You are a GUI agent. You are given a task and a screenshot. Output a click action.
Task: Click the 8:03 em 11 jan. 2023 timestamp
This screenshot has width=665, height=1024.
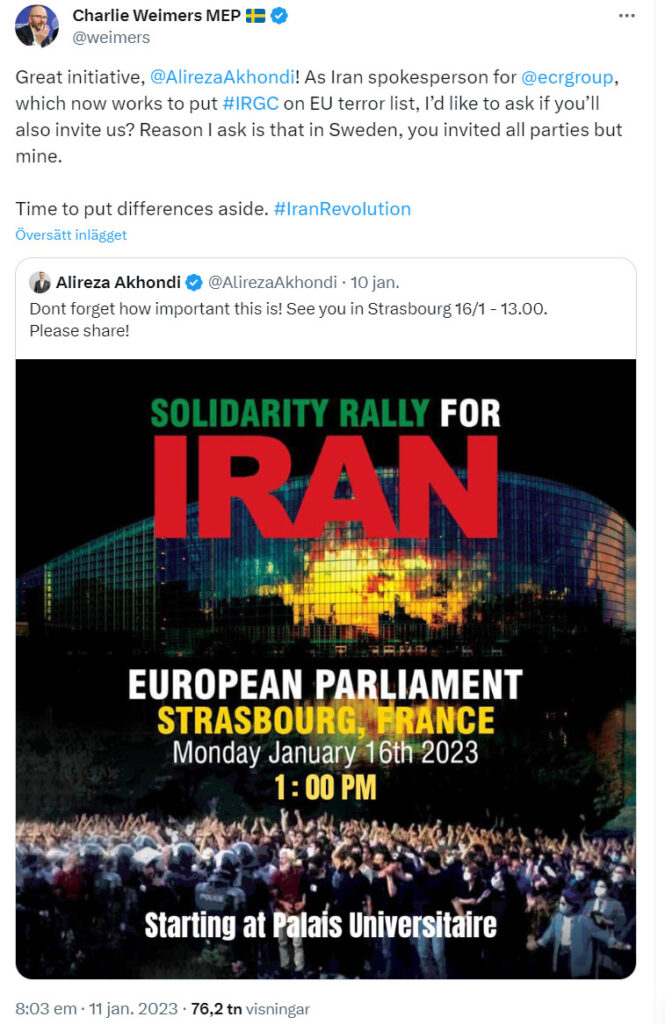pyautogui.click(x=96, y=1009)
